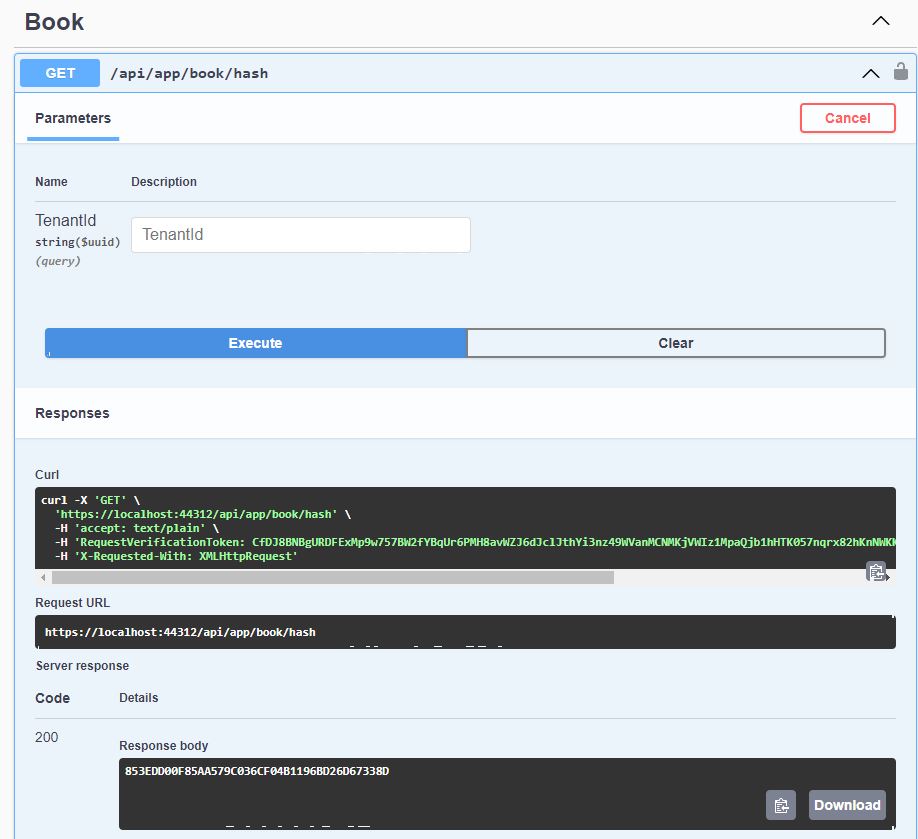Click the (query) parameter location label
Screen dimensions: 918x839
pyautogui.click(x=58, y=261)
